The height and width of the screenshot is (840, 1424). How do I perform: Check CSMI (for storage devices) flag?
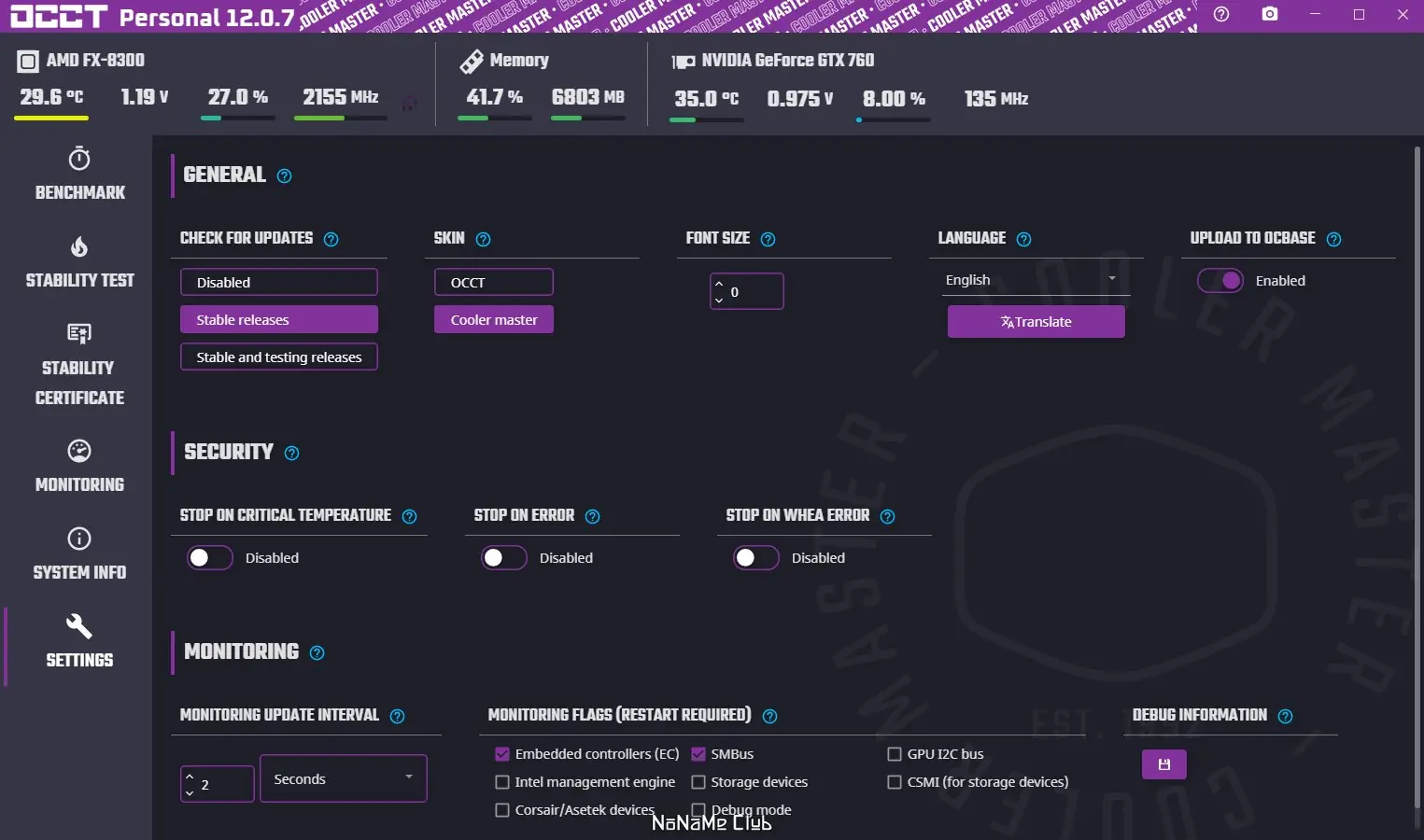click(x=895, y=782)
